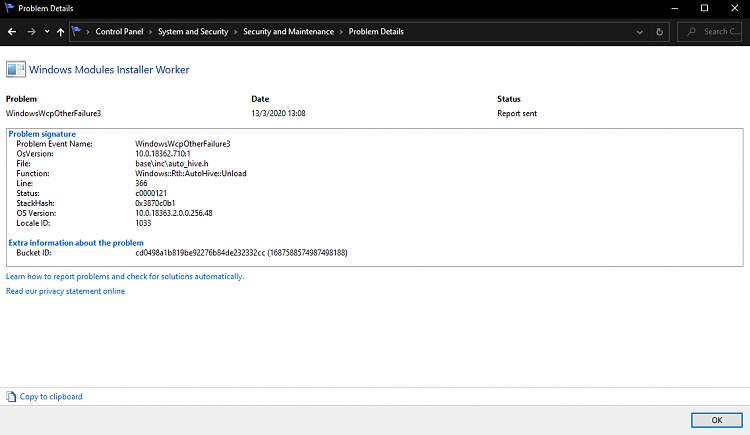The image size is (750, 435).
Task: Click the flag icon in the address bar
Action: (77, 31)
